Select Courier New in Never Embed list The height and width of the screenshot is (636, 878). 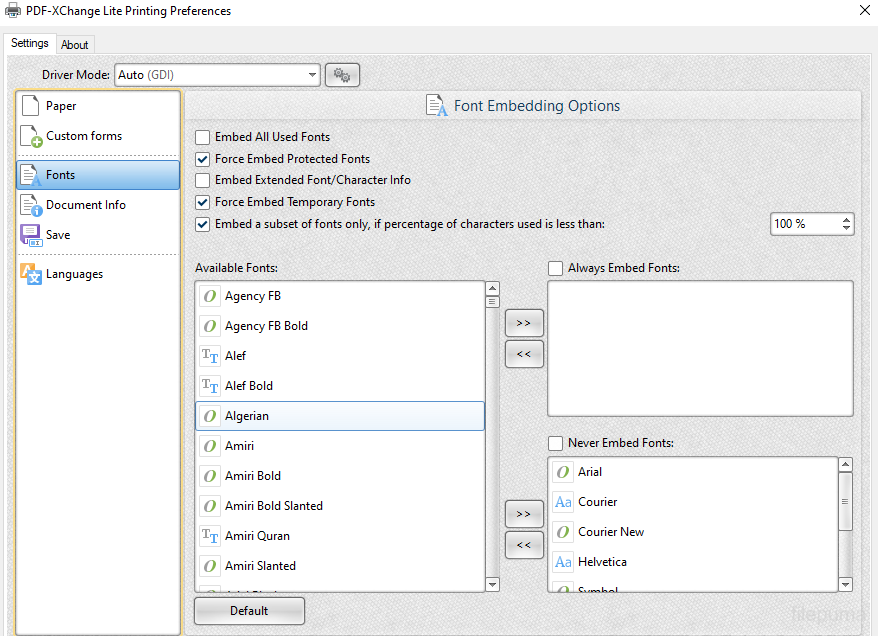click(610, 532)
